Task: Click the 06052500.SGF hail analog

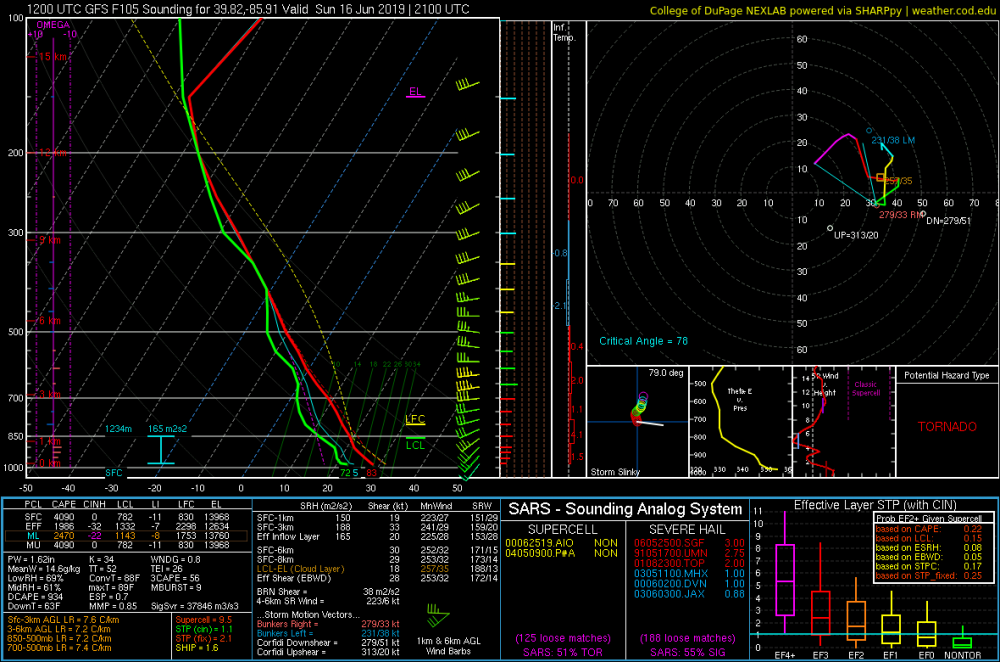Action: (669, 543)
